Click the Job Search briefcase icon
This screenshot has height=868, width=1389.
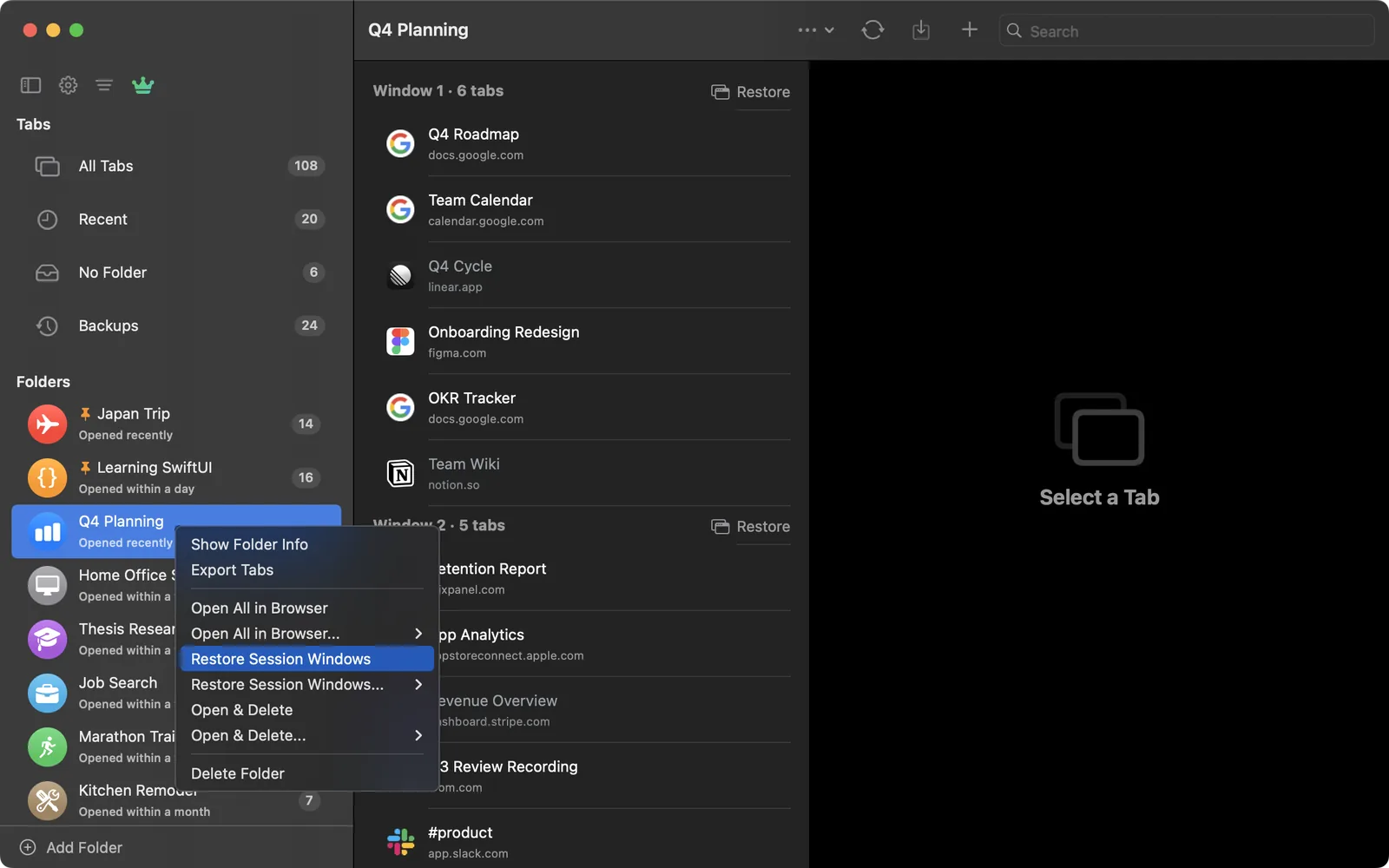click(47, 693)
